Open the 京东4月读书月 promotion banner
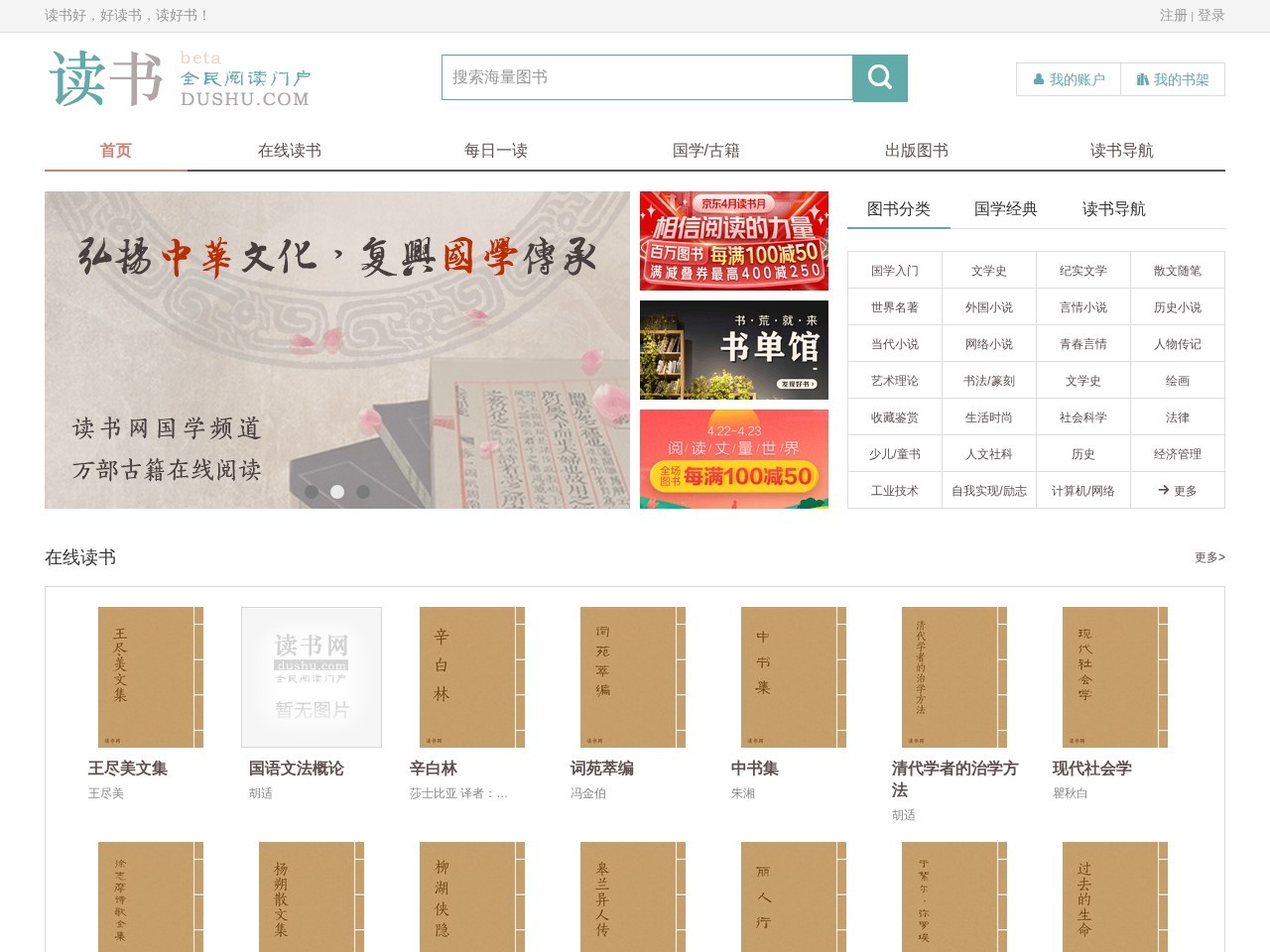This screenshot has width=1270, height=952. [x=734, y=241]
